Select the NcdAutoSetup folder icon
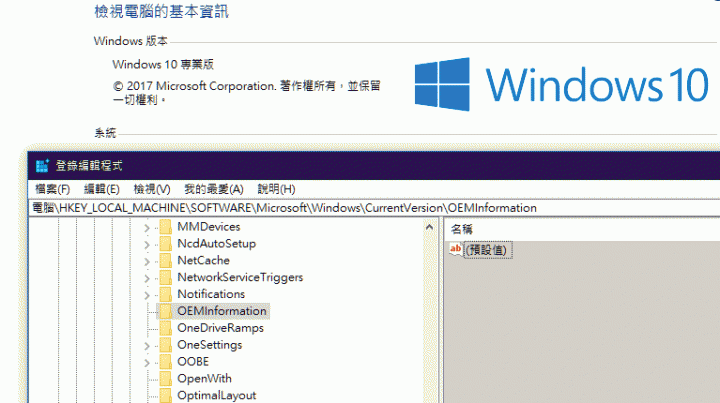 point(165,244)
